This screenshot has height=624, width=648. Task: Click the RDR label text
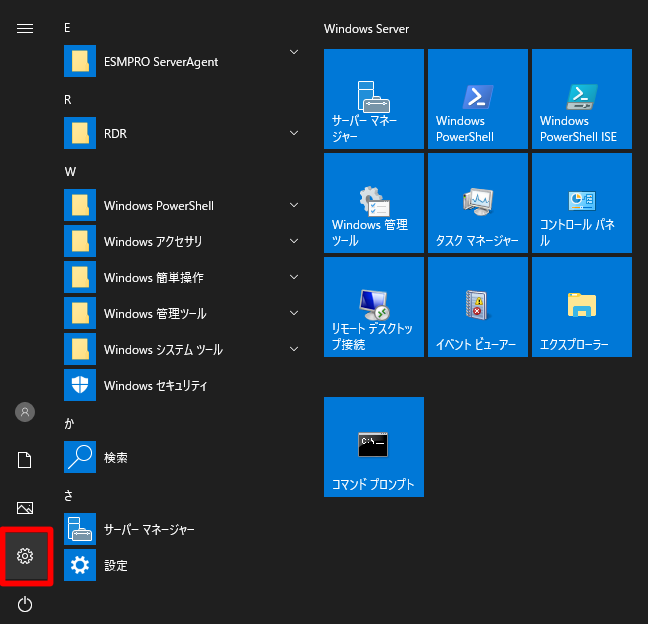click(x=115, y=133)
